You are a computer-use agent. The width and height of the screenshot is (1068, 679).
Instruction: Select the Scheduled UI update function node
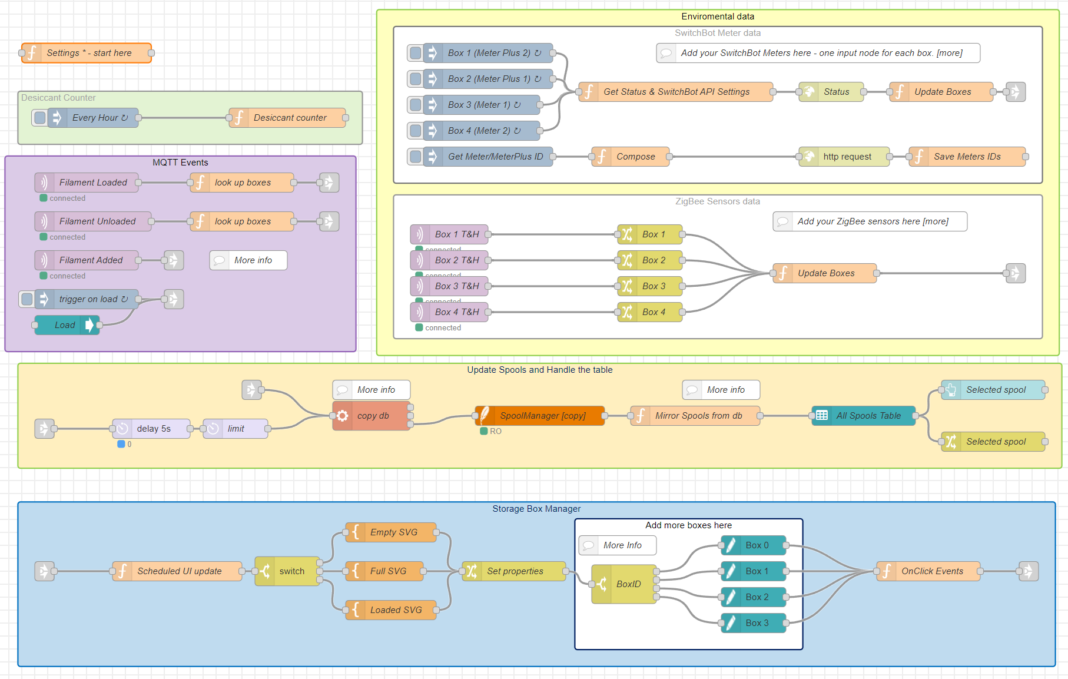[x=177, y=571]
